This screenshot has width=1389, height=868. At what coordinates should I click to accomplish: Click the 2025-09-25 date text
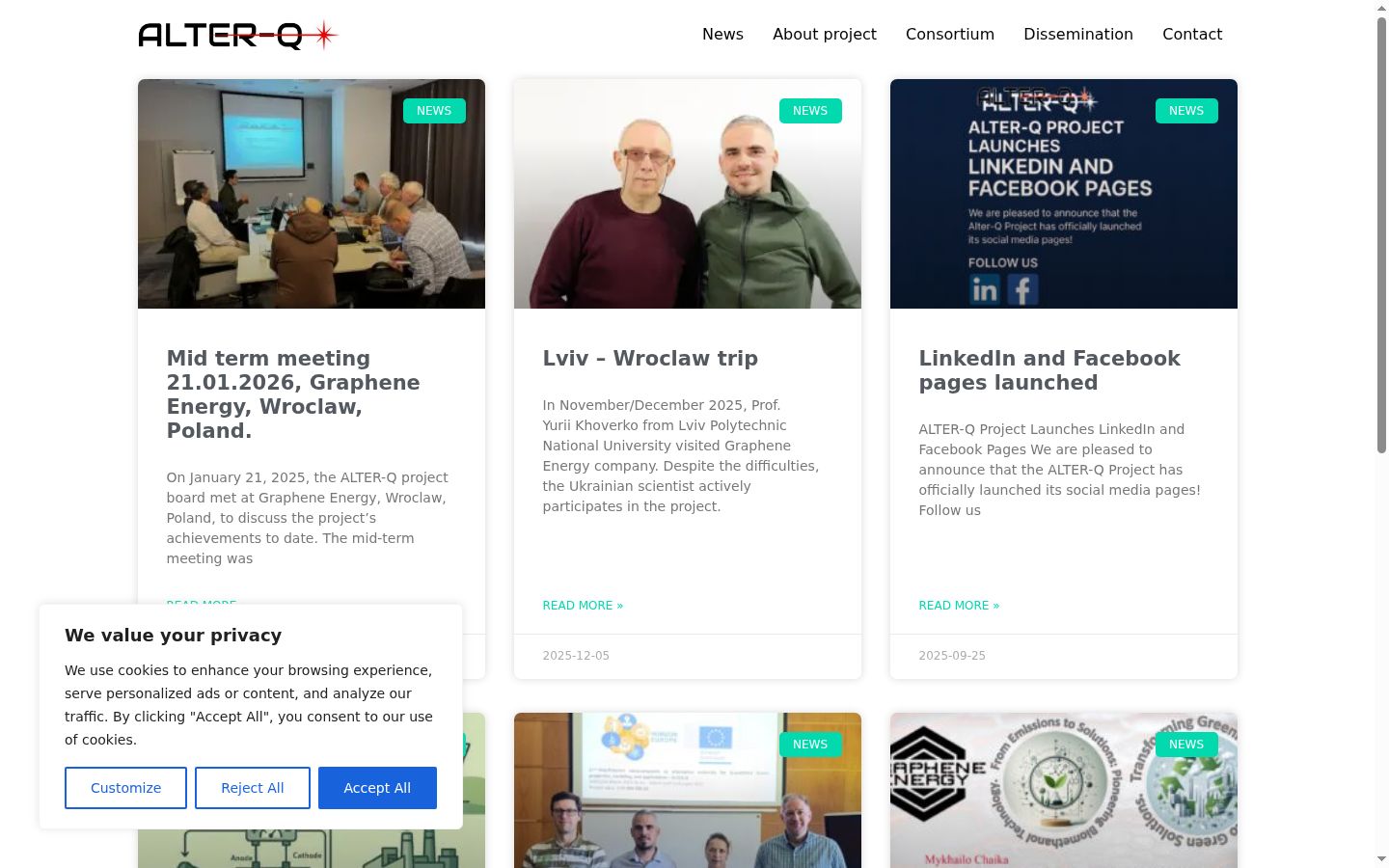click(952, 656)
